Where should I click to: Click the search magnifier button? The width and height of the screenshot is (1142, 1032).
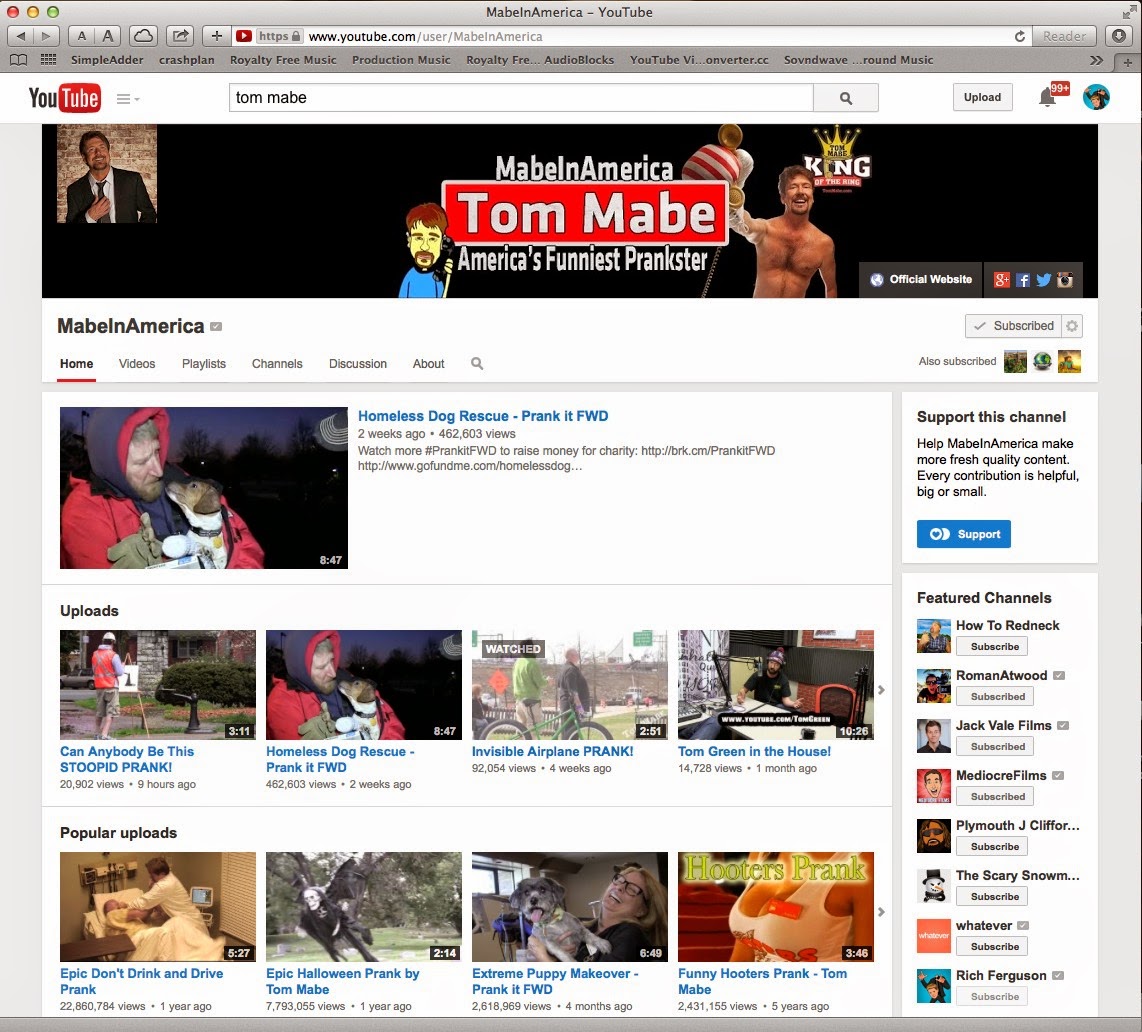846,98
